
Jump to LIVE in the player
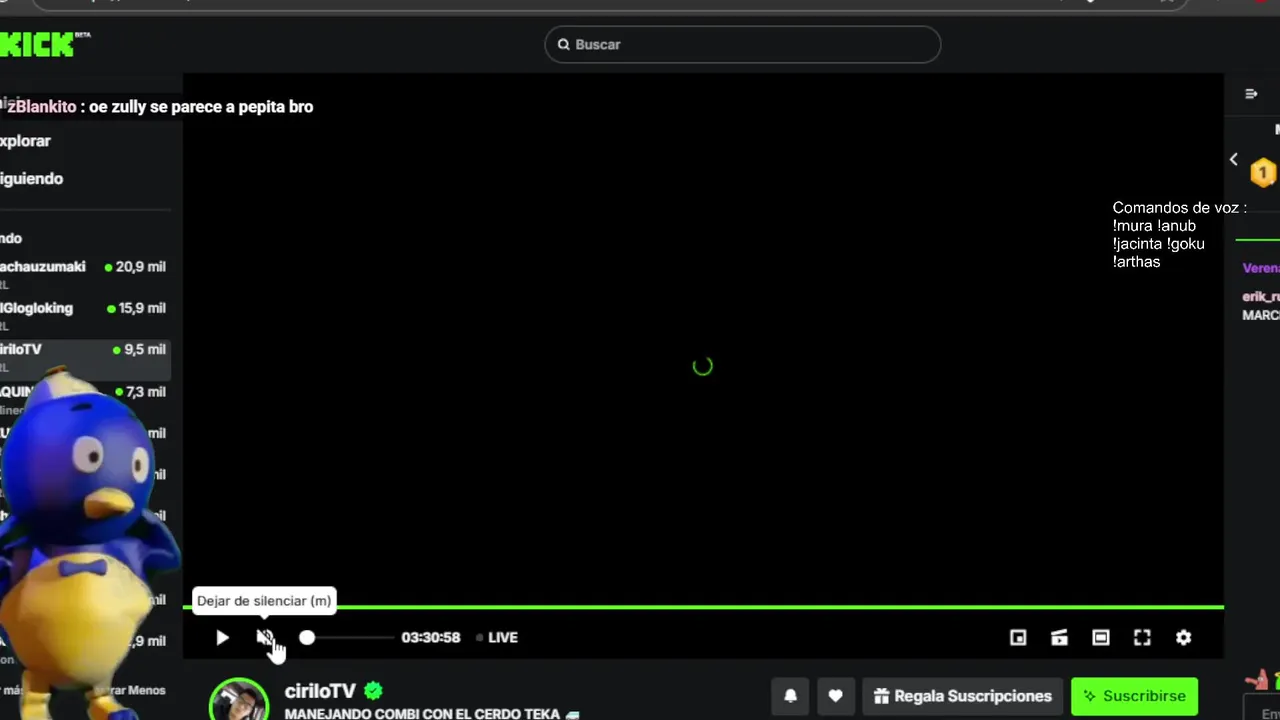coord(497,637)
